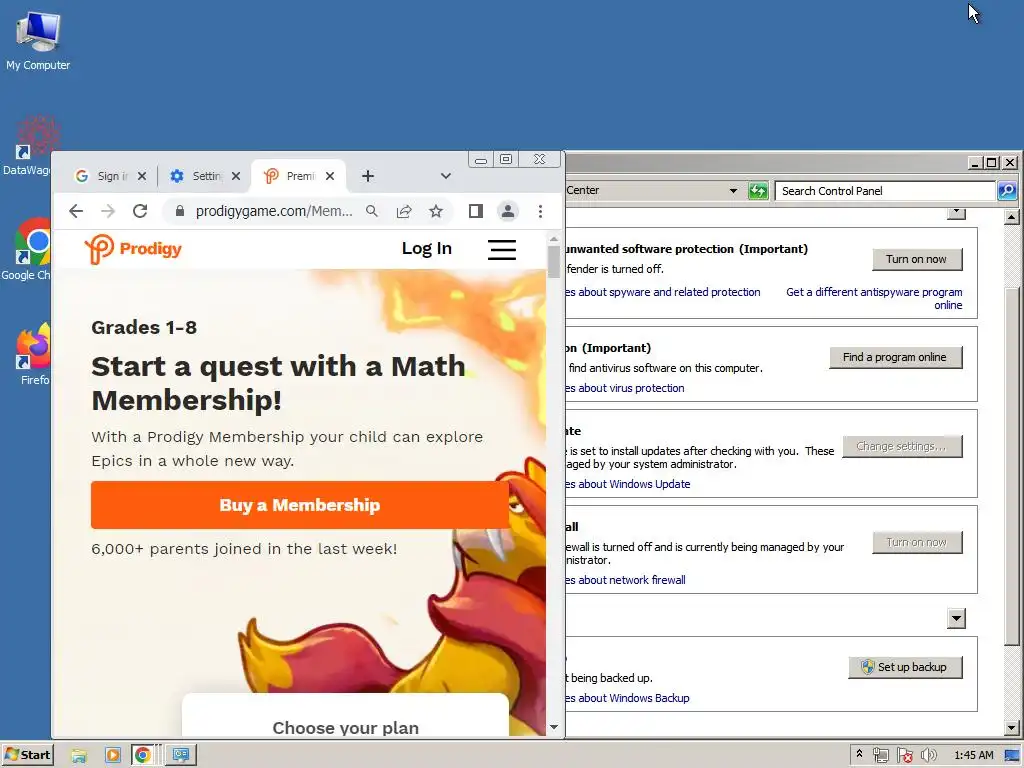Bookmark this tab with star icon

click(x=436, y=211)
